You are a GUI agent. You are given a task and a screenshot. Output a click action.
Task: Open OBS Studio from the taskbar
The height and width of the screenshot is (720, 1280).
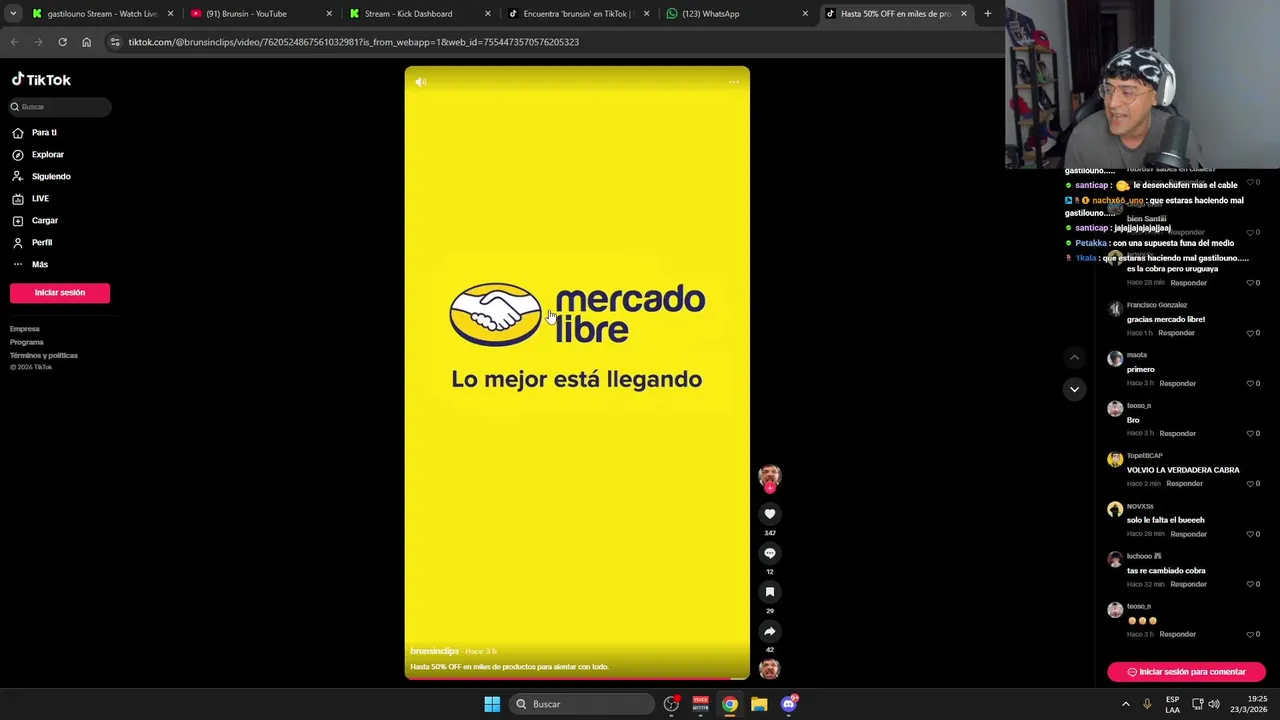(x=671, y=704)
